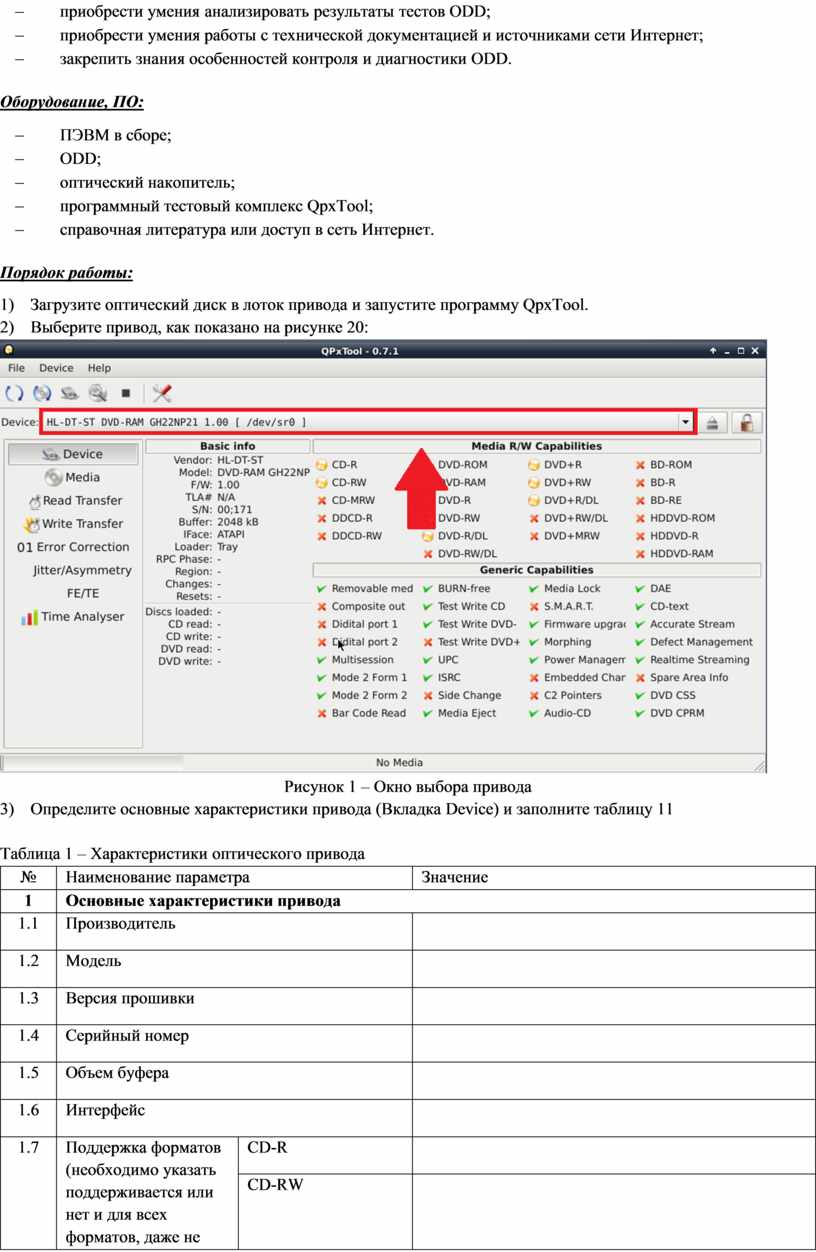Click the "Media Eject" capability entry
This screenshot has height=1252, width=816.
(459, 713)
